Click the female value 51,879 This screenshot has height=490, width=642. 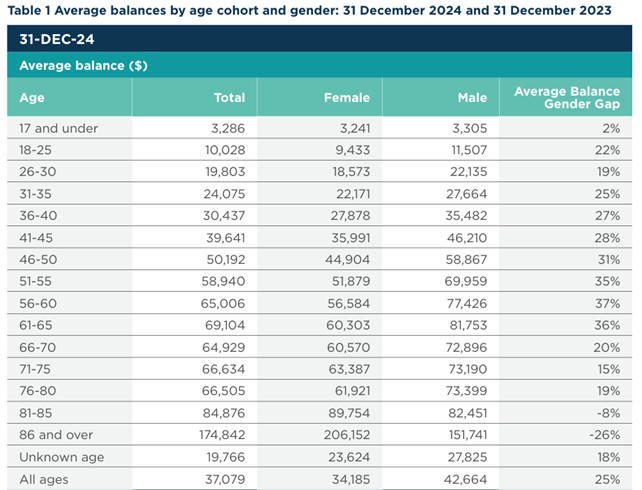pos(352,281)
